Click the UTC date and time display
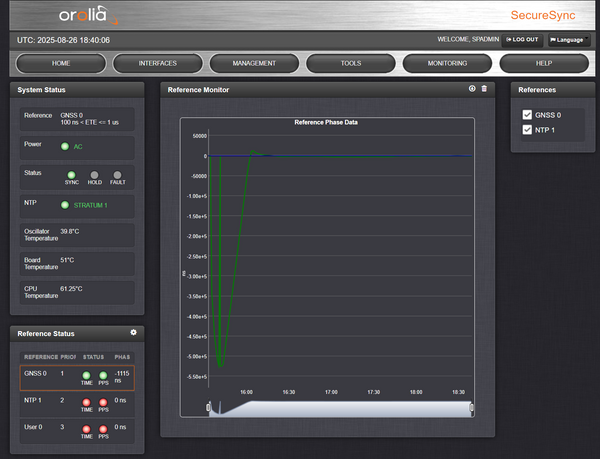This screenshot has width=600, height=459. pyautogui.click(x=63, y=40)
